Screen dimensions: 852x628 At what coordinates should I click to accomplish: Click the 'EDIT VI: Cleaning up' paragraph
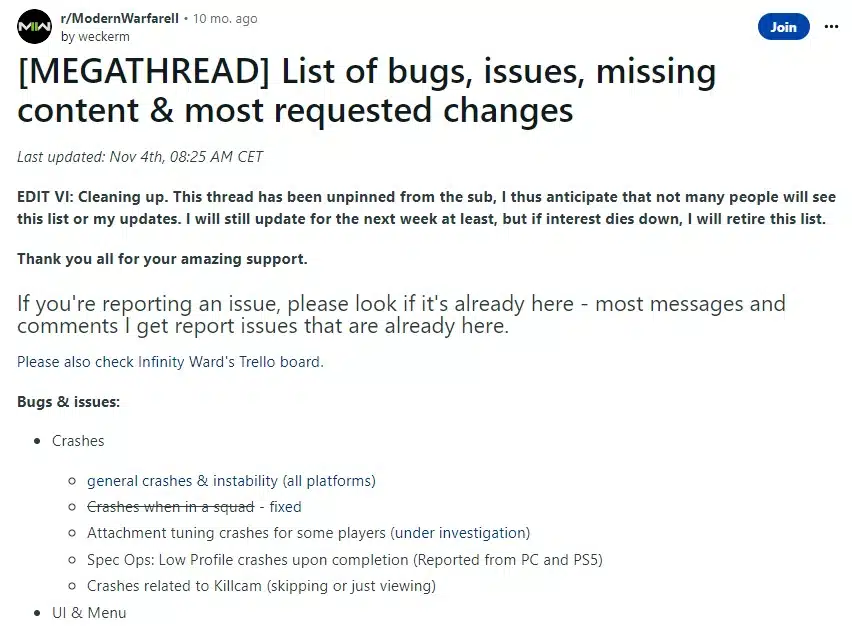tap(421, 208)
